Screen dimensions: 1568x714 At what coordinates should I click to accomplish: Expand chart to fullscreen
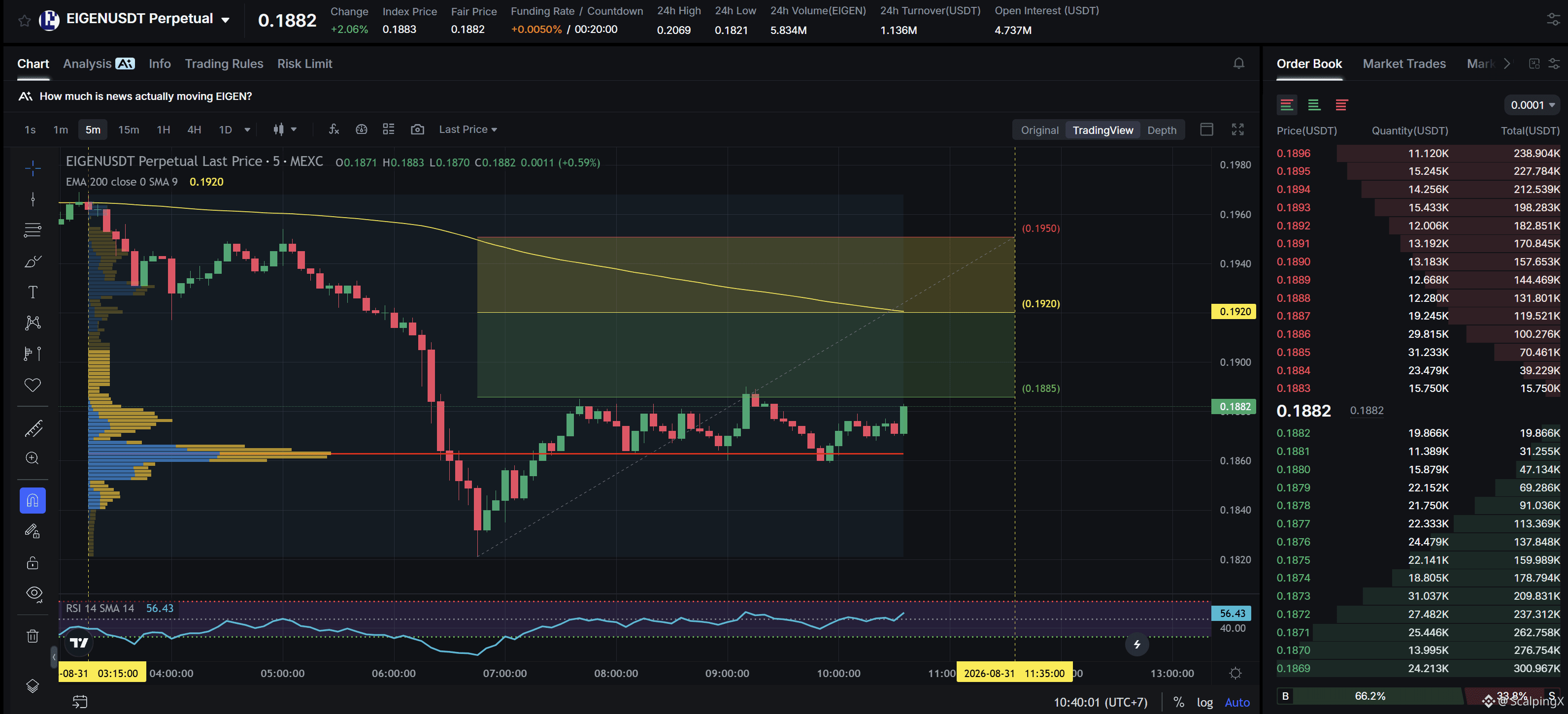pos(1237,129)
